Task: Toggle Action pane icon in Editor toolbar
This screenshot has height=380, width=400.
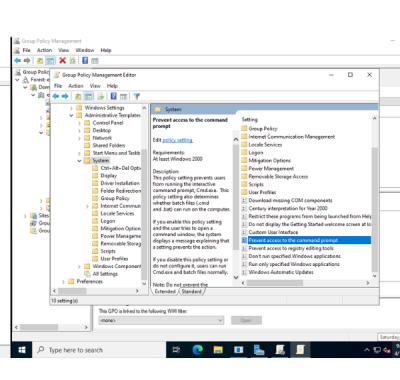Action: (123, 96)
